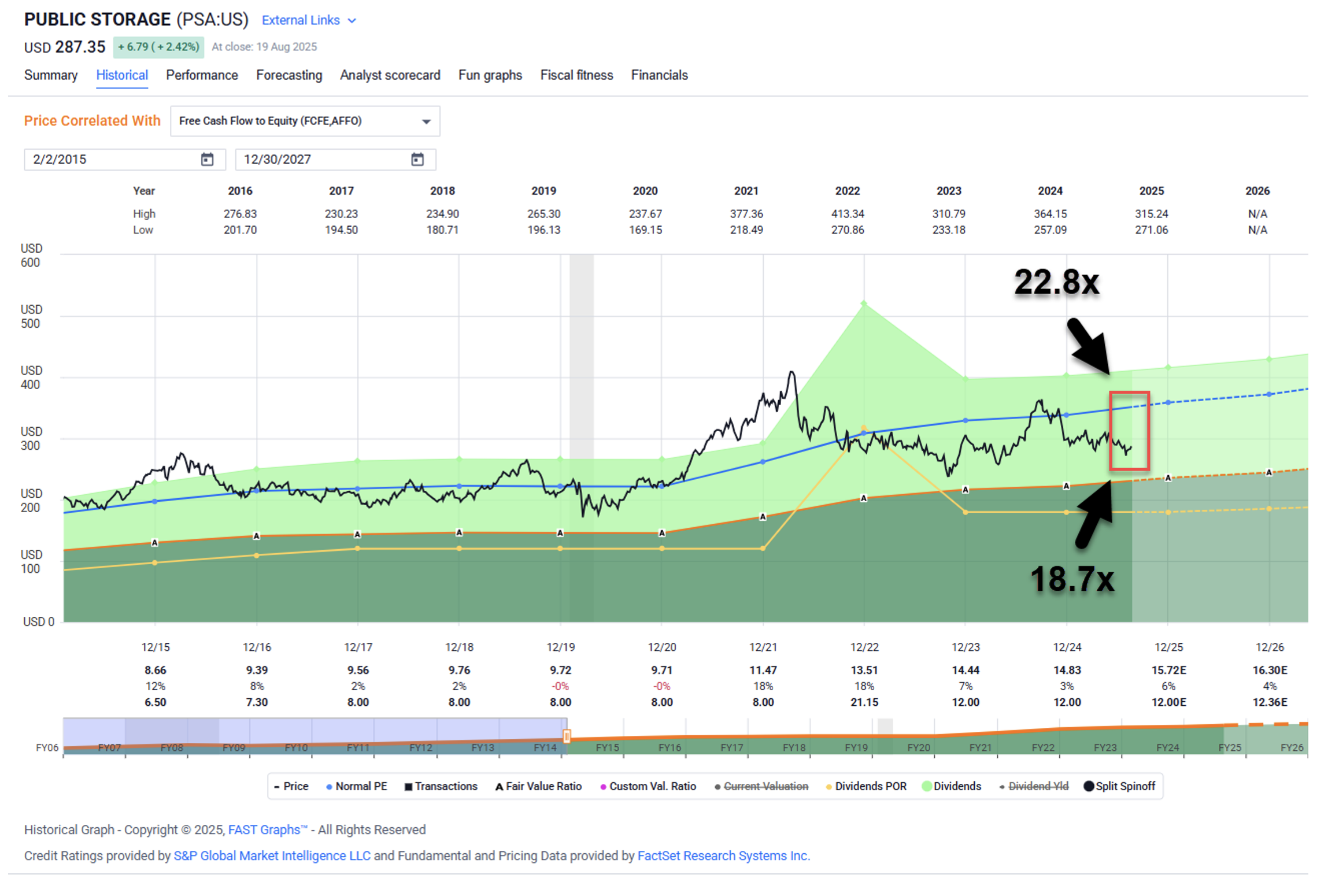Click the 12/22 Fair Value Ratio marker
Screen dimensions: 1339x896
[x=864, y=498]
